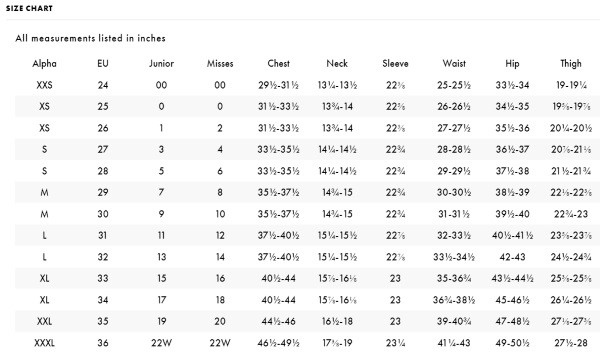Select the 22W Junior size cell
The image size is (600, 364).
[x=161, y=343]
